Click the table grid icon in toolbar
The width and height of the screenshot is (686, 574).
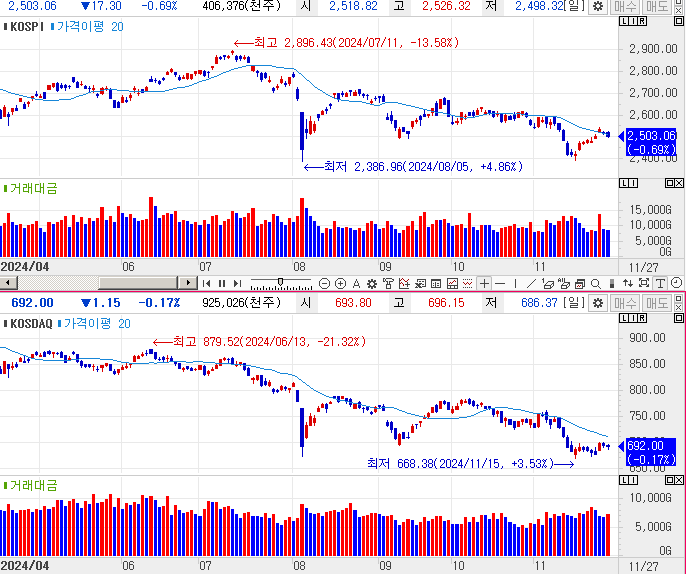tap(436, 284)
